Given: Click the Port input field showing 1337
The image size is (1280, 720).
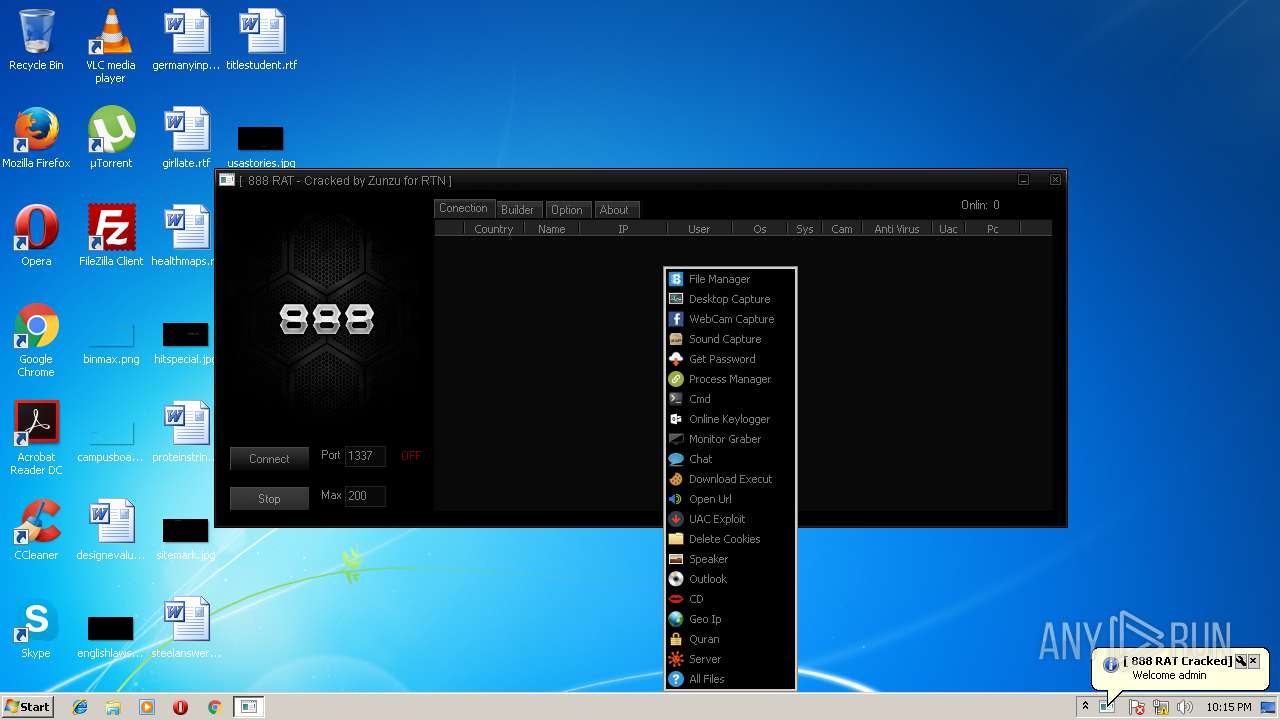Looking at the screenshot, I should 365,456.
